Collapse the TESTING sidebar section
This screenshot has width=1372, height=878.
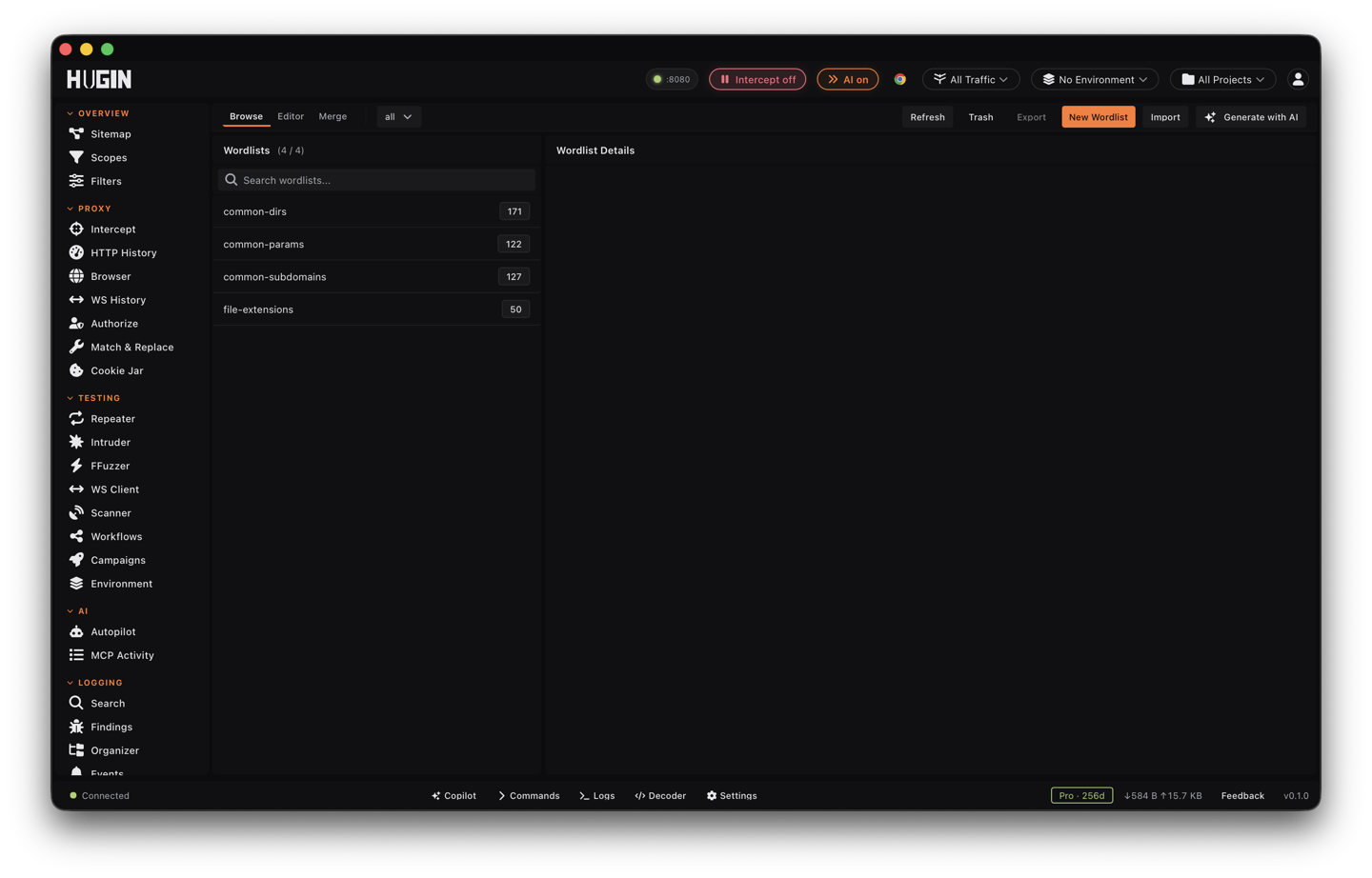[x=93, y=398]
